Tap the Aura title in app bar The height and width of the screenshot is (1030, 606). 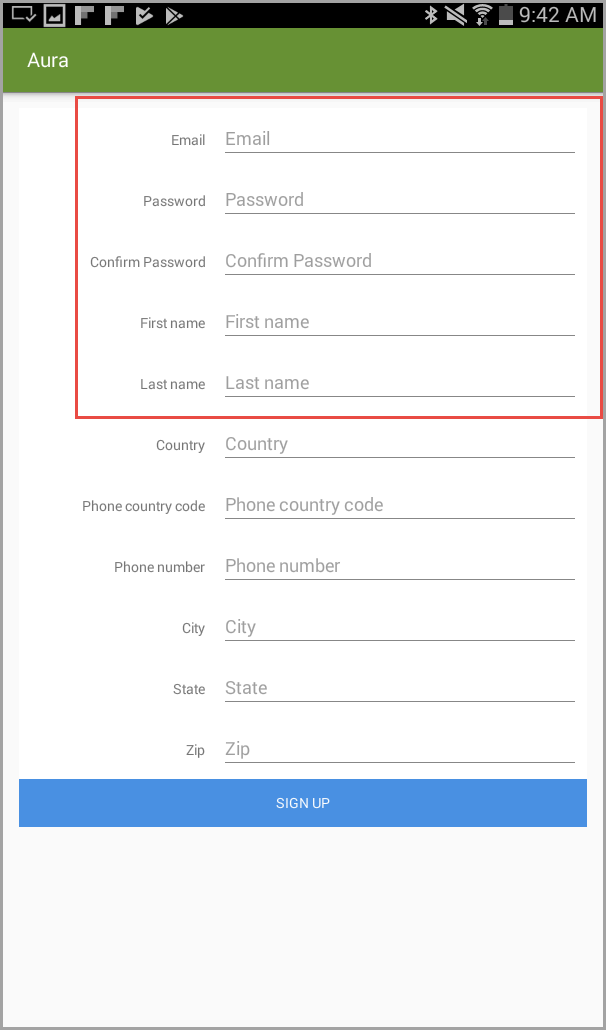(48, 61)
